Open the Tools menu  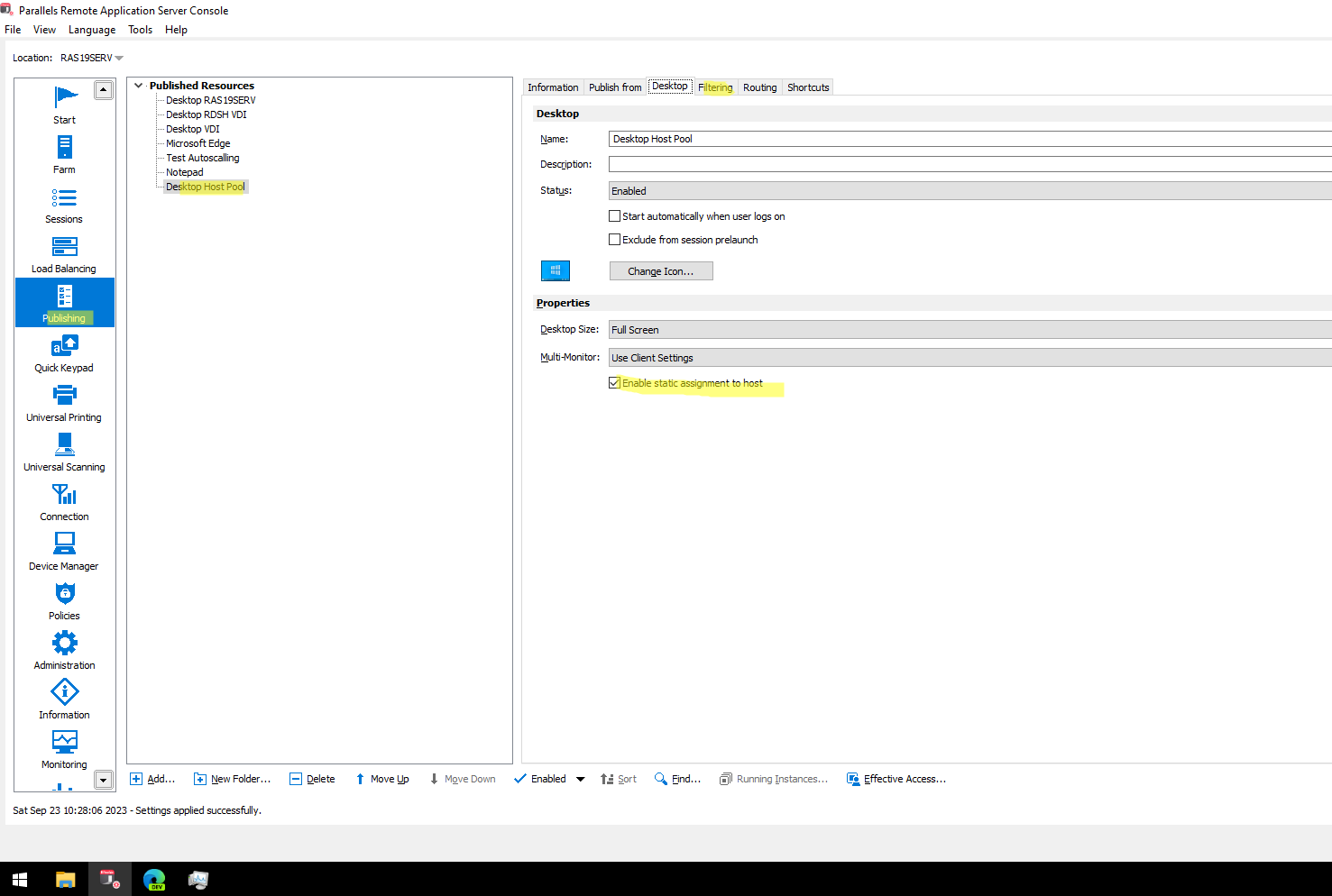(x=140, y=30)
